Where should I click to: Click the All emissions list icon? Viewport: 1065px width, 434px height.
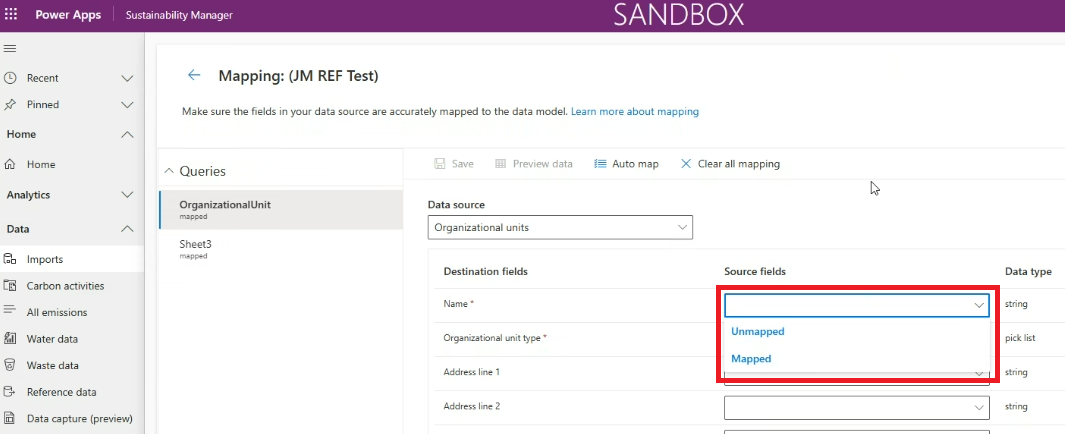(x=10, y=312)
